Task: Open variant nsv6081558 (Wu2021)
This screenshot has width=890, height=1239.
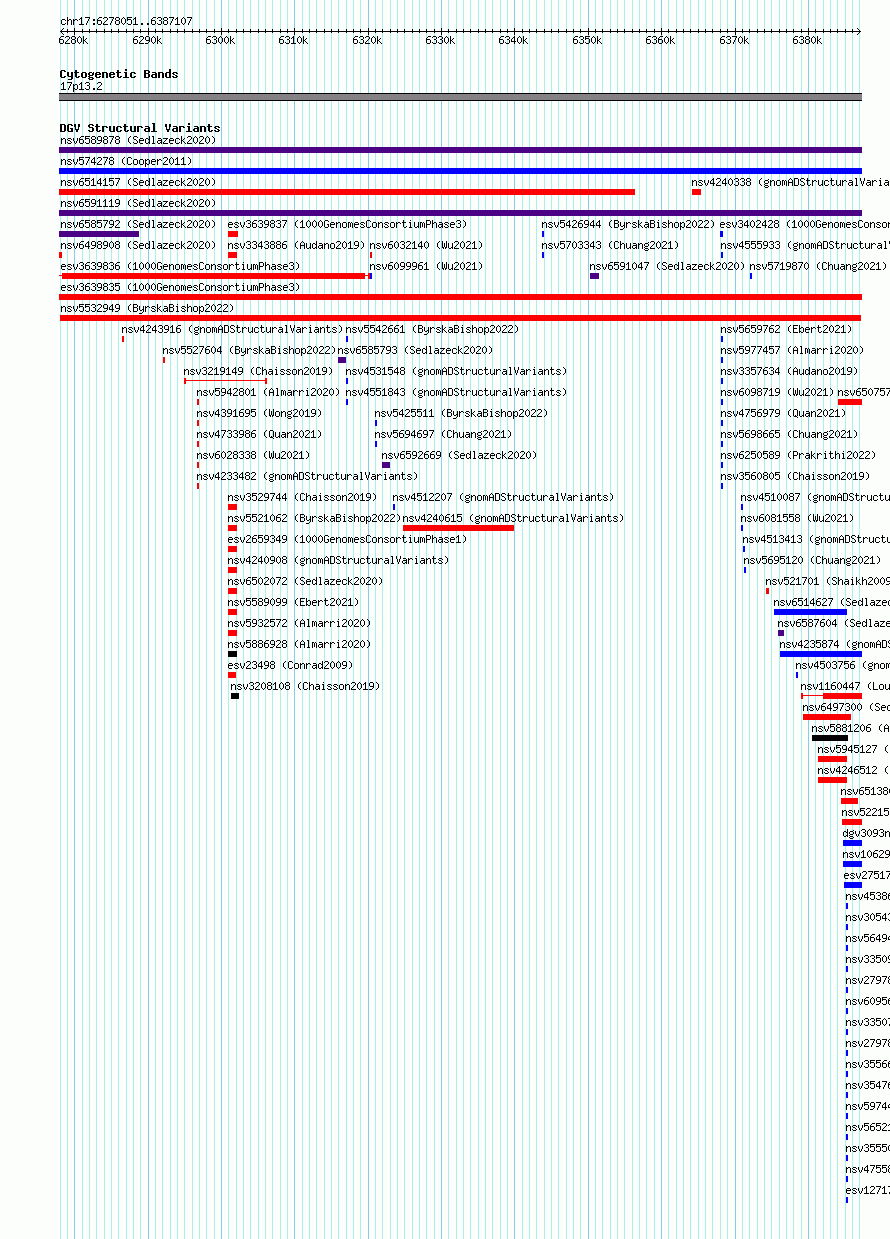Action: [797, 518]
